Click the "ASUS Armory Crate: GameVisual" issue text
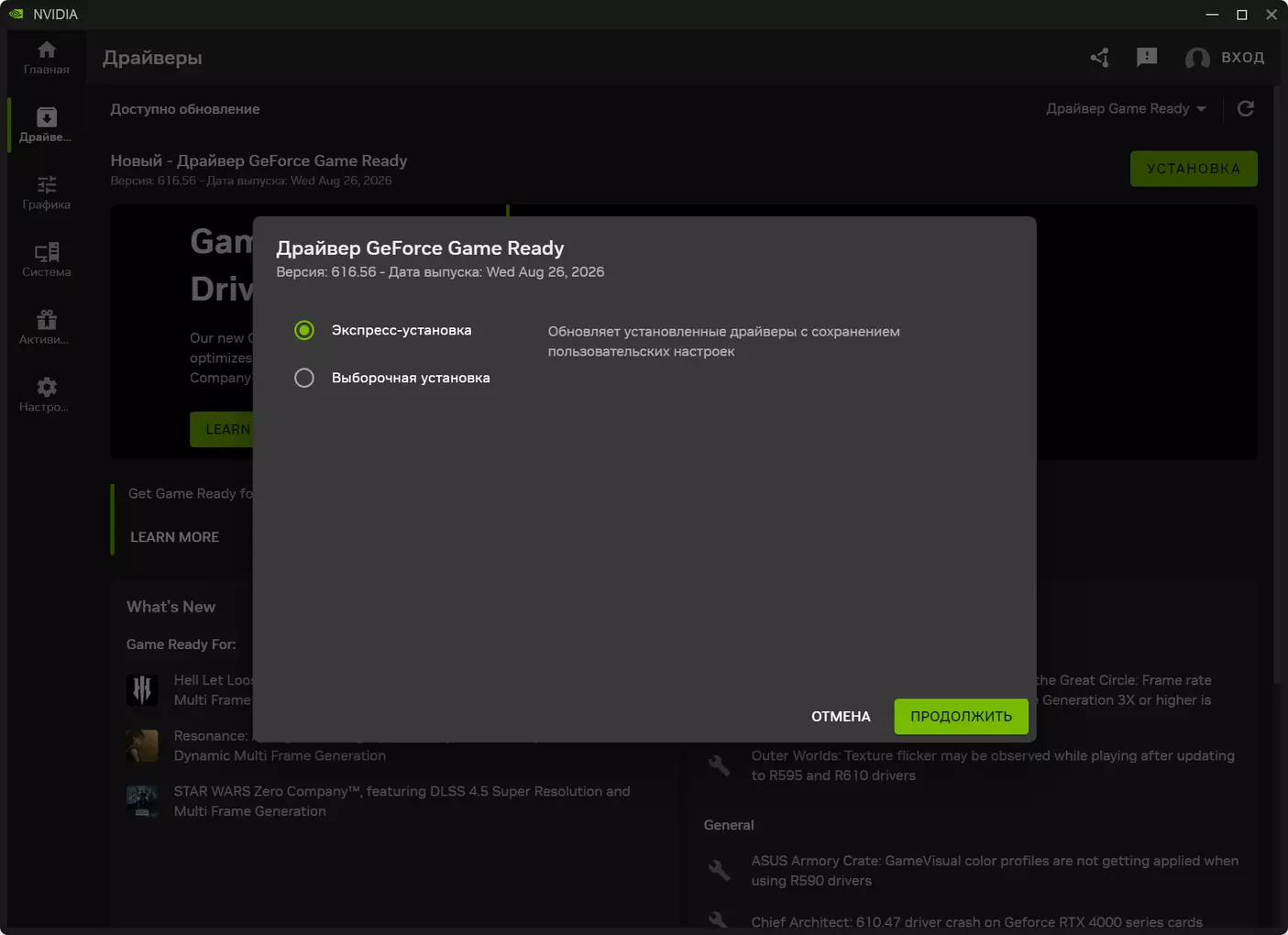This screenshot has width=1288, height=935. tap(995, 871)
